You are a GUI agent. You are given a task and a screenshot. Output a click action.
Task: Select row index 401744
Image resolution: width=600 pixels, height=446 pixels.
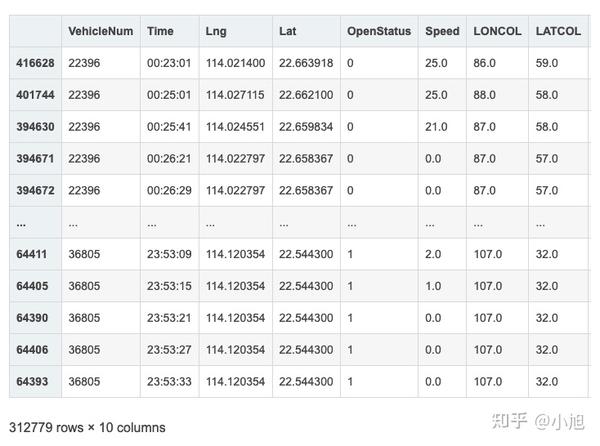(x=35, y=95)
